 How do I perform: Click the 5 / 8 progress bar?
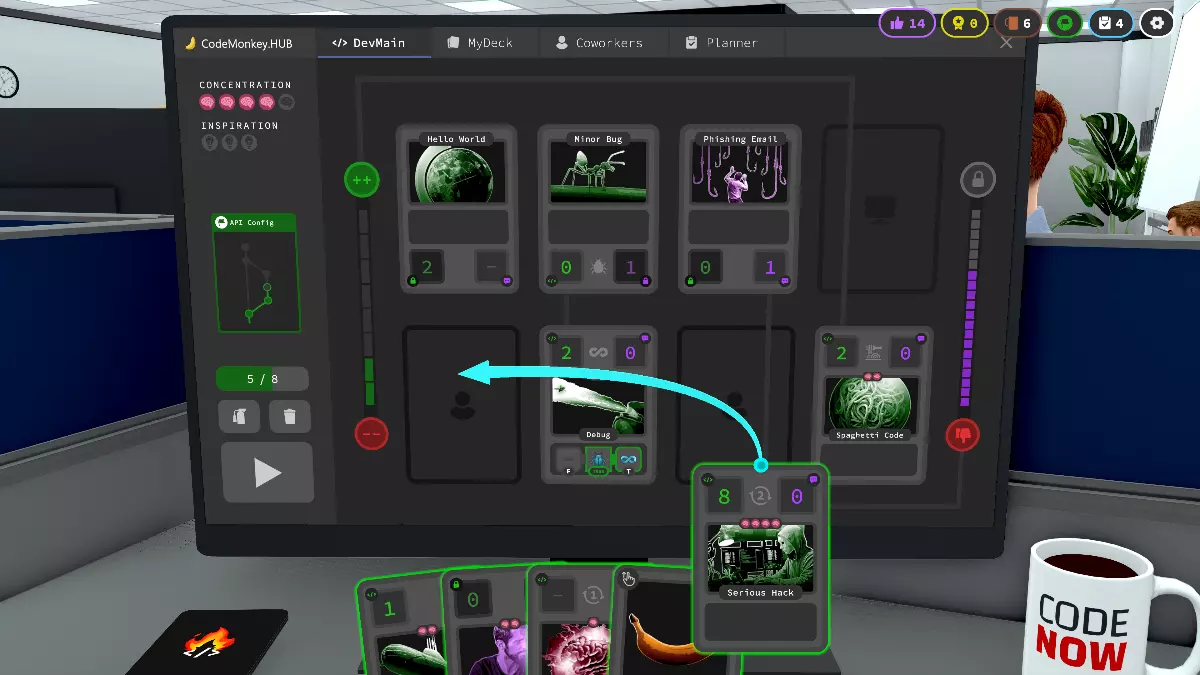[262, 378]
